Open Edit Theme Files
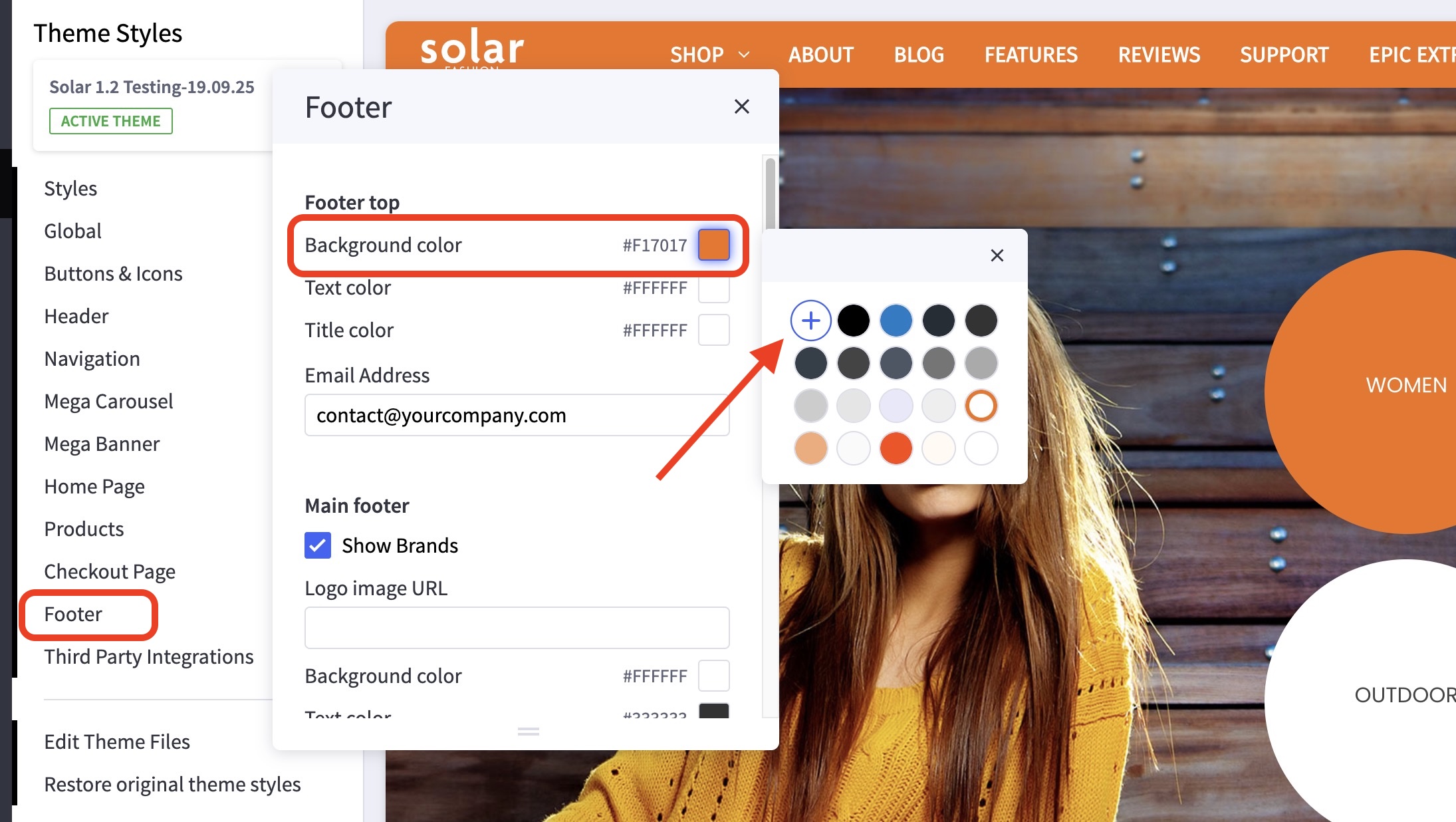Screen dimensions: 1456x822 (117, 742)
